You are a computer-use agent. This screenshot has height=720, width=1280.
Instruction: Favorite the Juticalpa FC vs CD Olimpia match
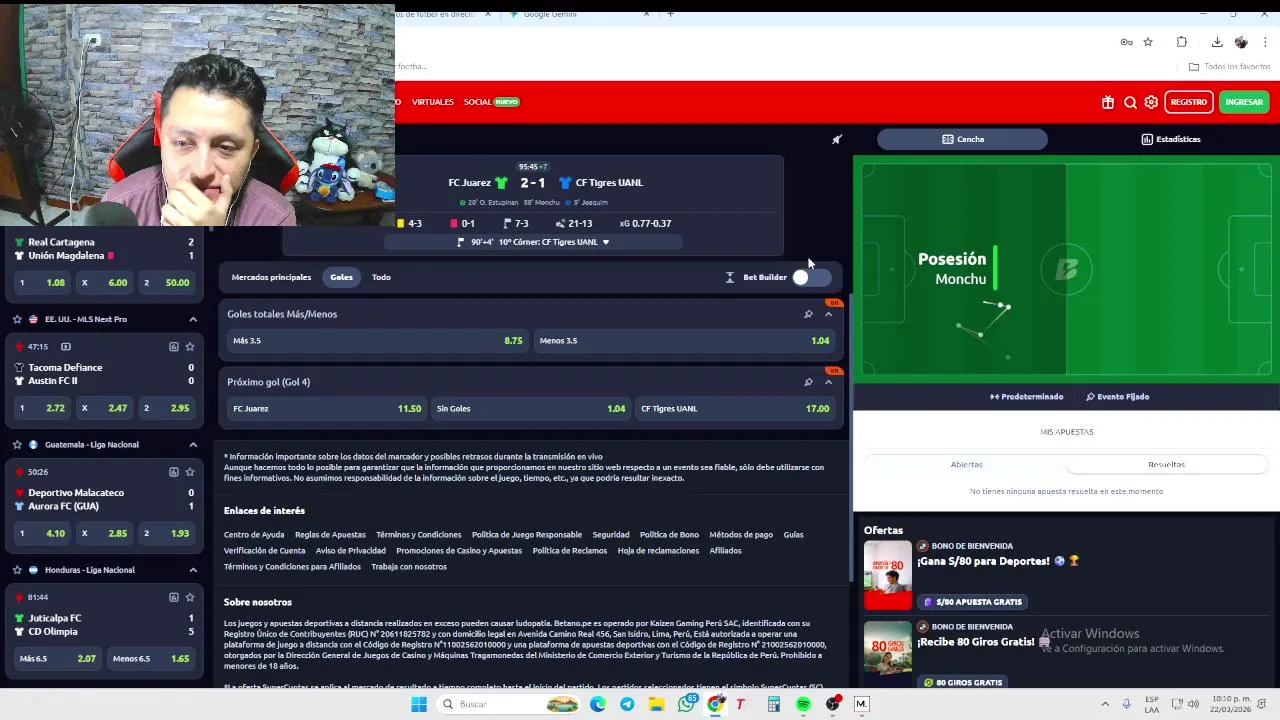[190, 597]
